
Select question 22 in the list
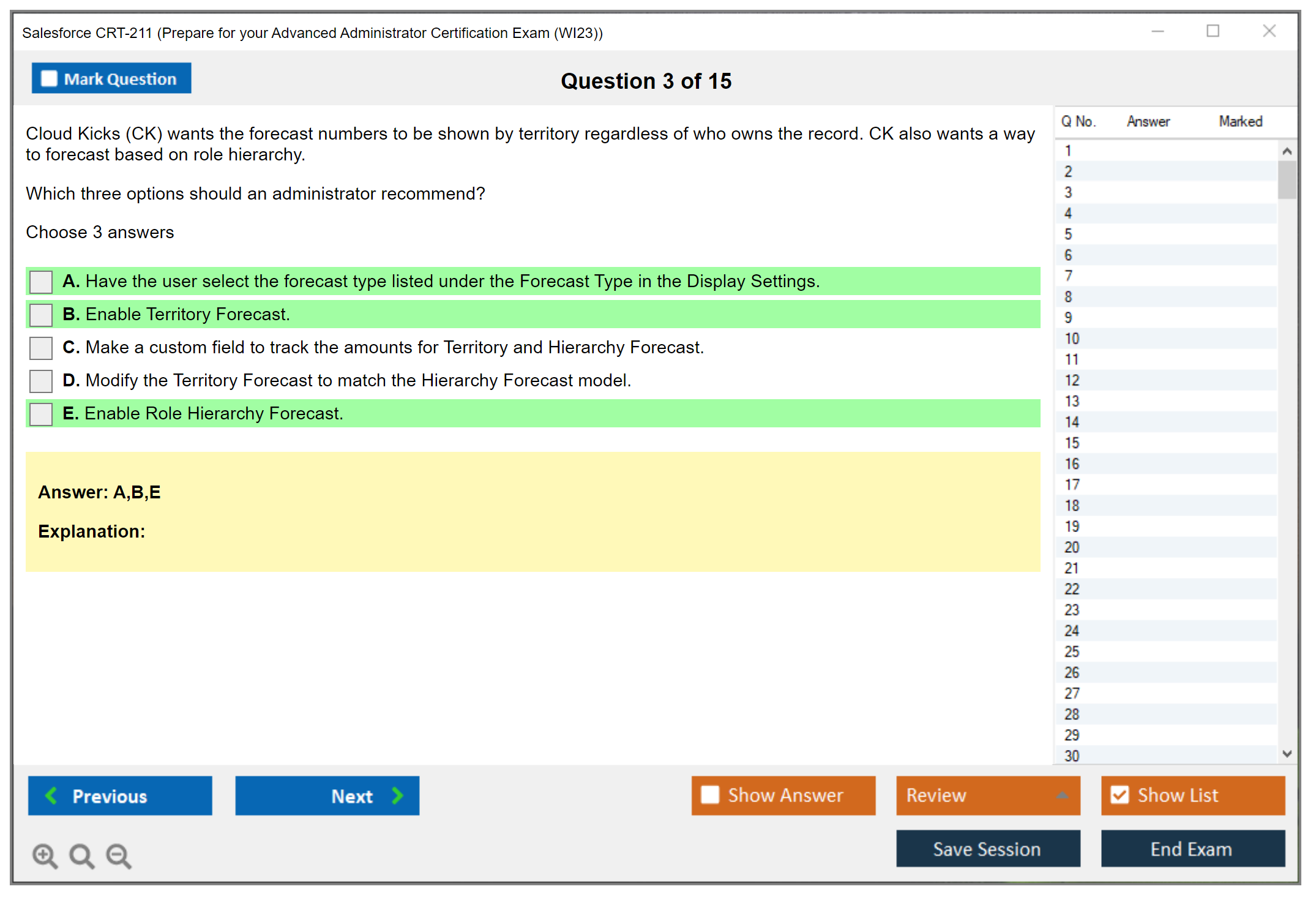[1072, 589]
